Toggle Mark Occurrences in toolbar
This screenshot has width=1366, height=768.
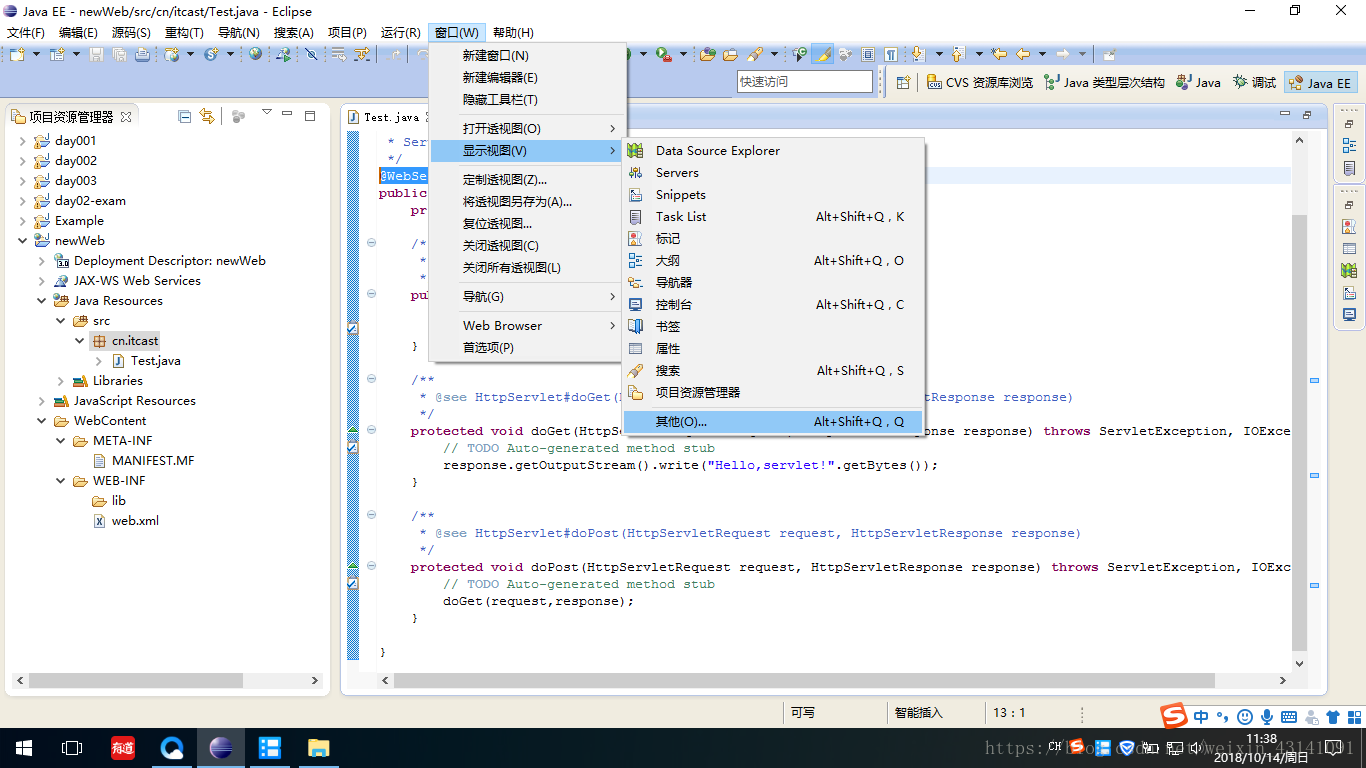pos(822,54)
